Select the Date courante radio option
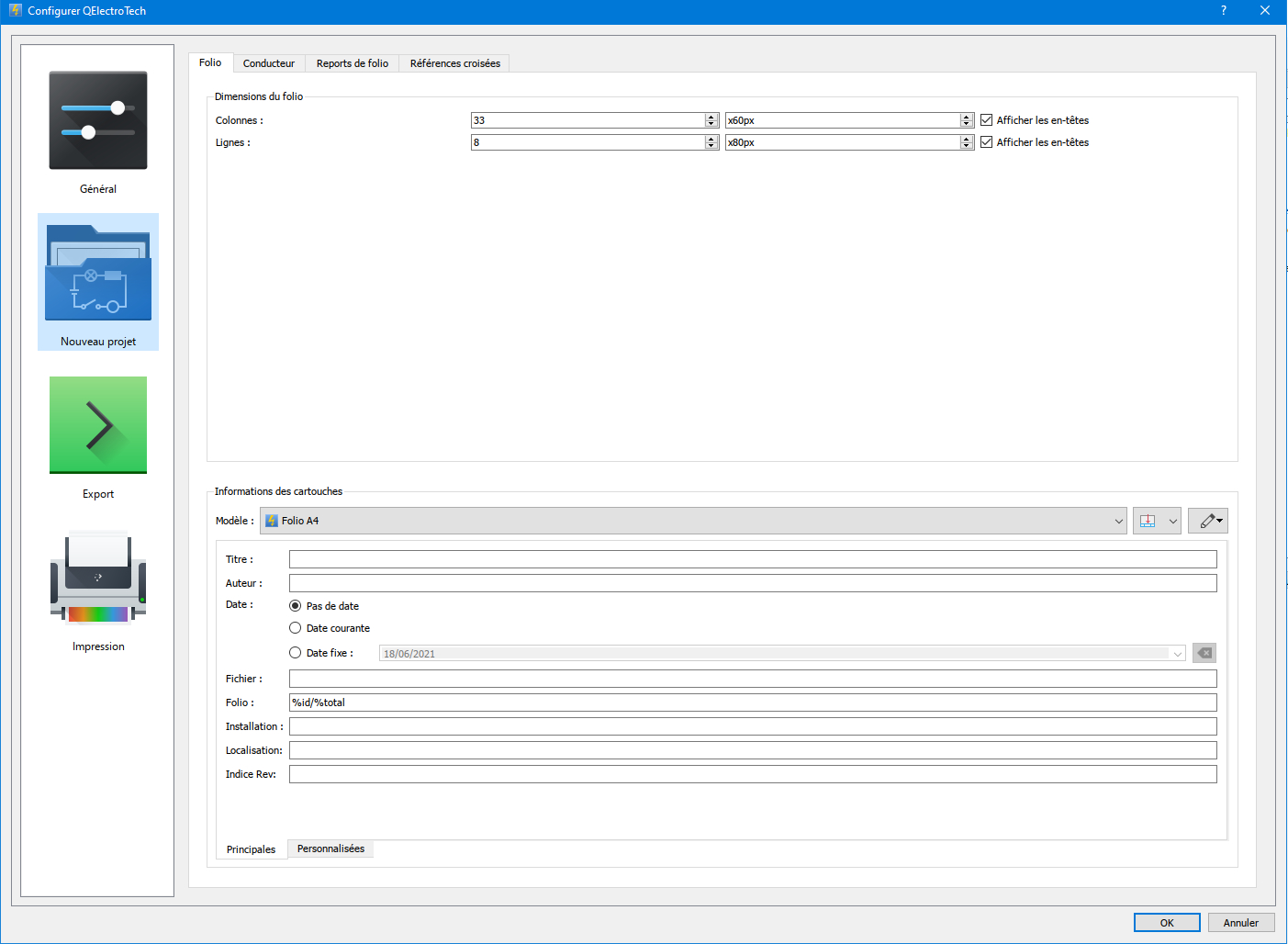Screen dimensions: 1288x944 click(296, 628)
